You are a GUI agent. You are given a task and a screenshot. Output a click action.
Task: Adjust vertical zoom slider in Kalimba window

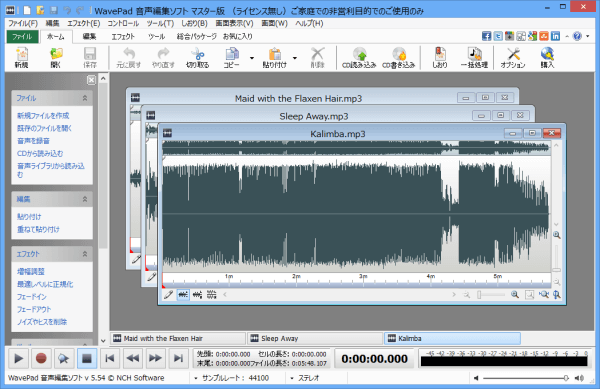(557, 258)
